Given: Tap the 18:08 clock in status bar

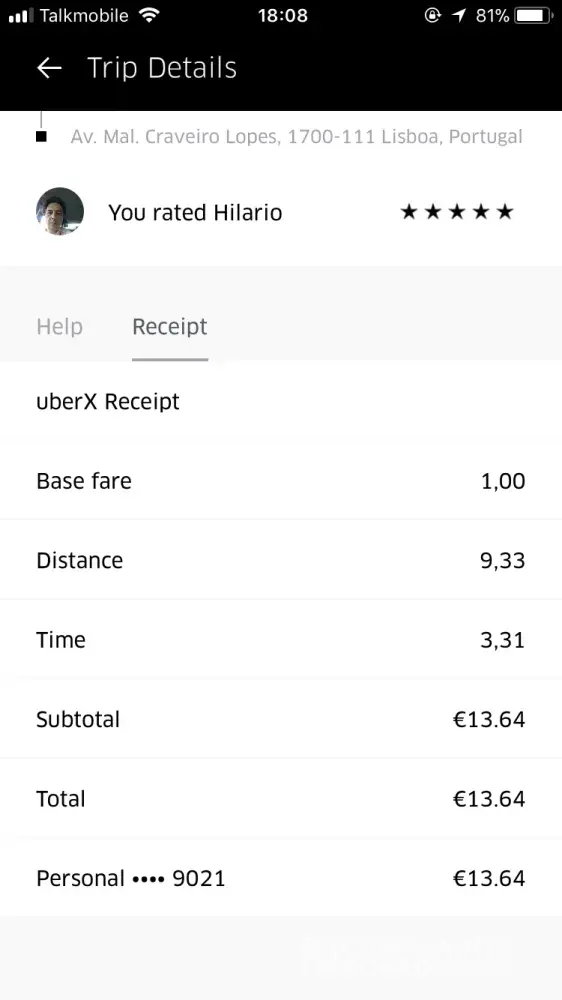Looking at the screenshot, I should [x=283, y=15].
